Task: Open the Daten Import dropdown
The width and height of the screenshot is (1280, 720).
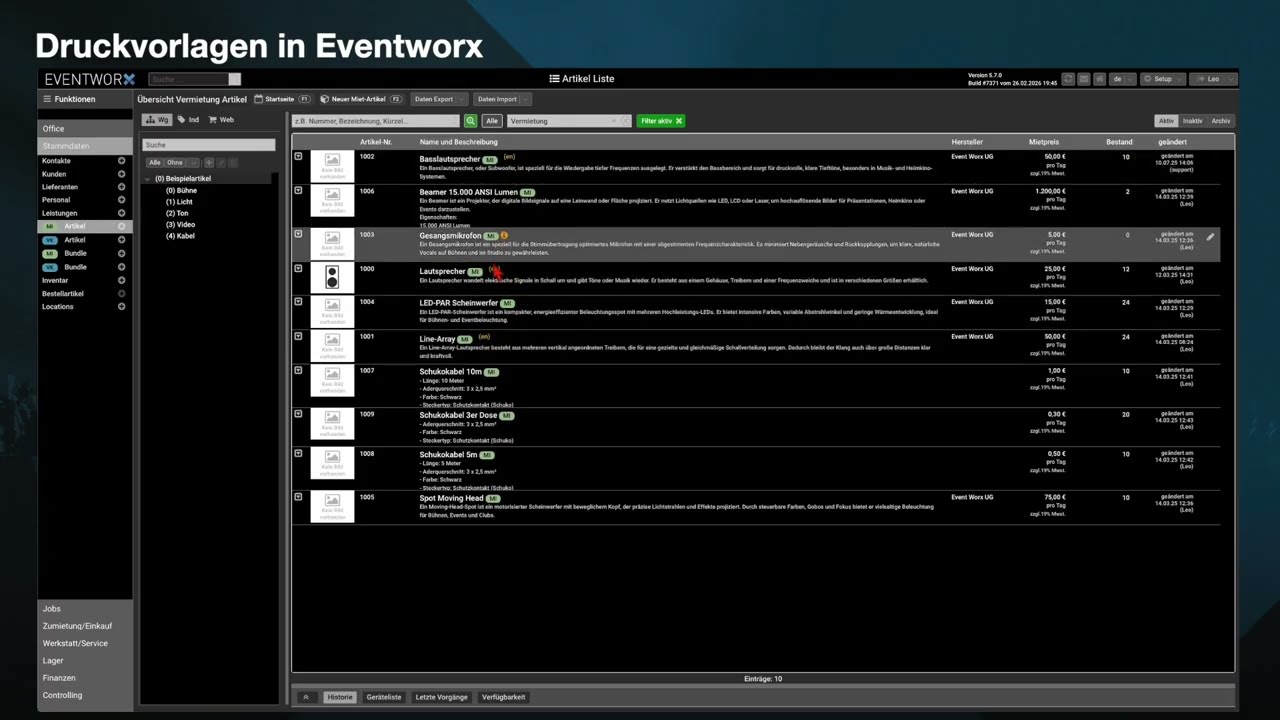Action: point(502,99)
